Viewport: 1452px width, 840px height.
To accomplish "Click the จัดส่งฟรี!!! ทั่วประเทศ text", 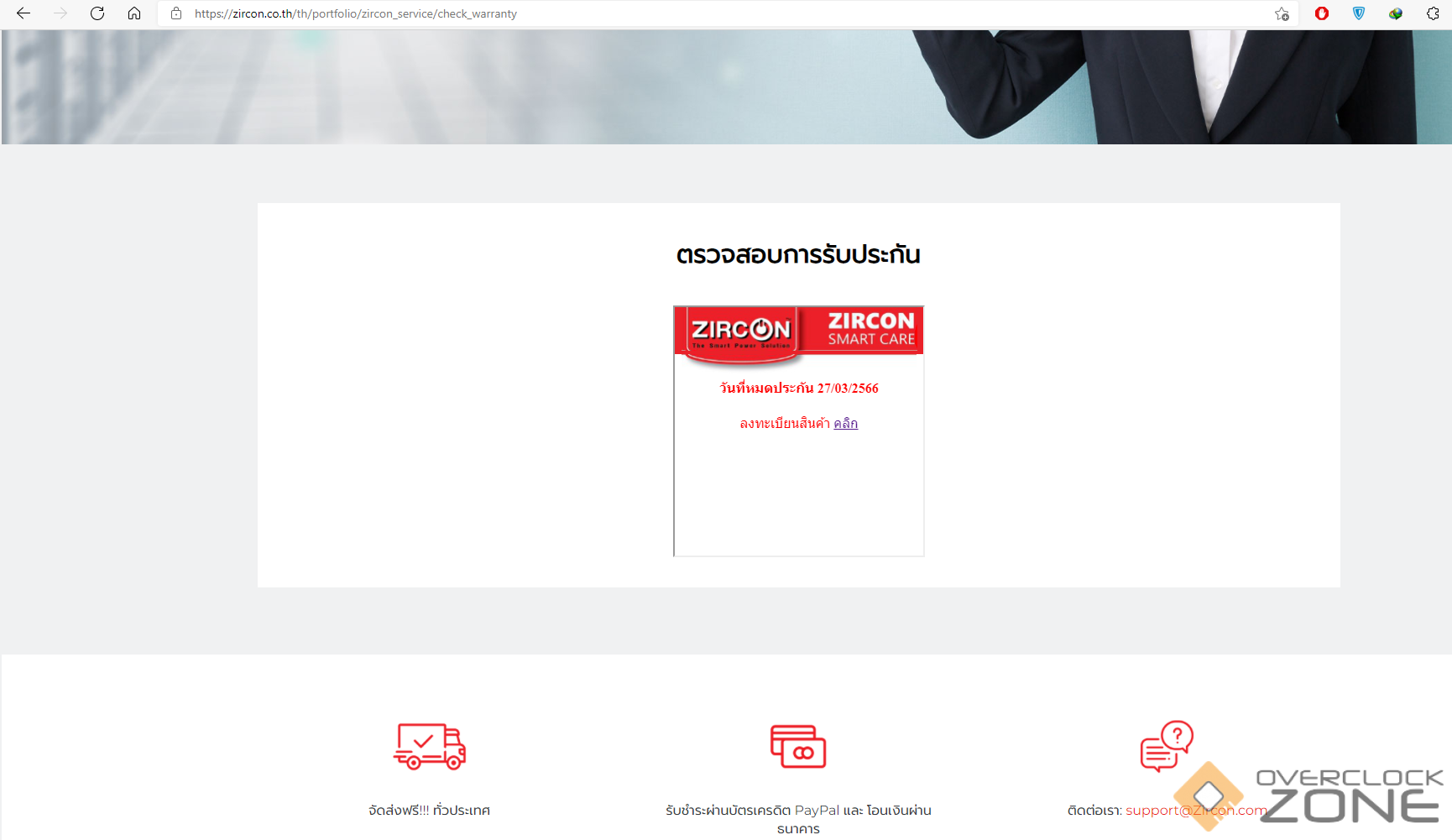I will 430,810.
